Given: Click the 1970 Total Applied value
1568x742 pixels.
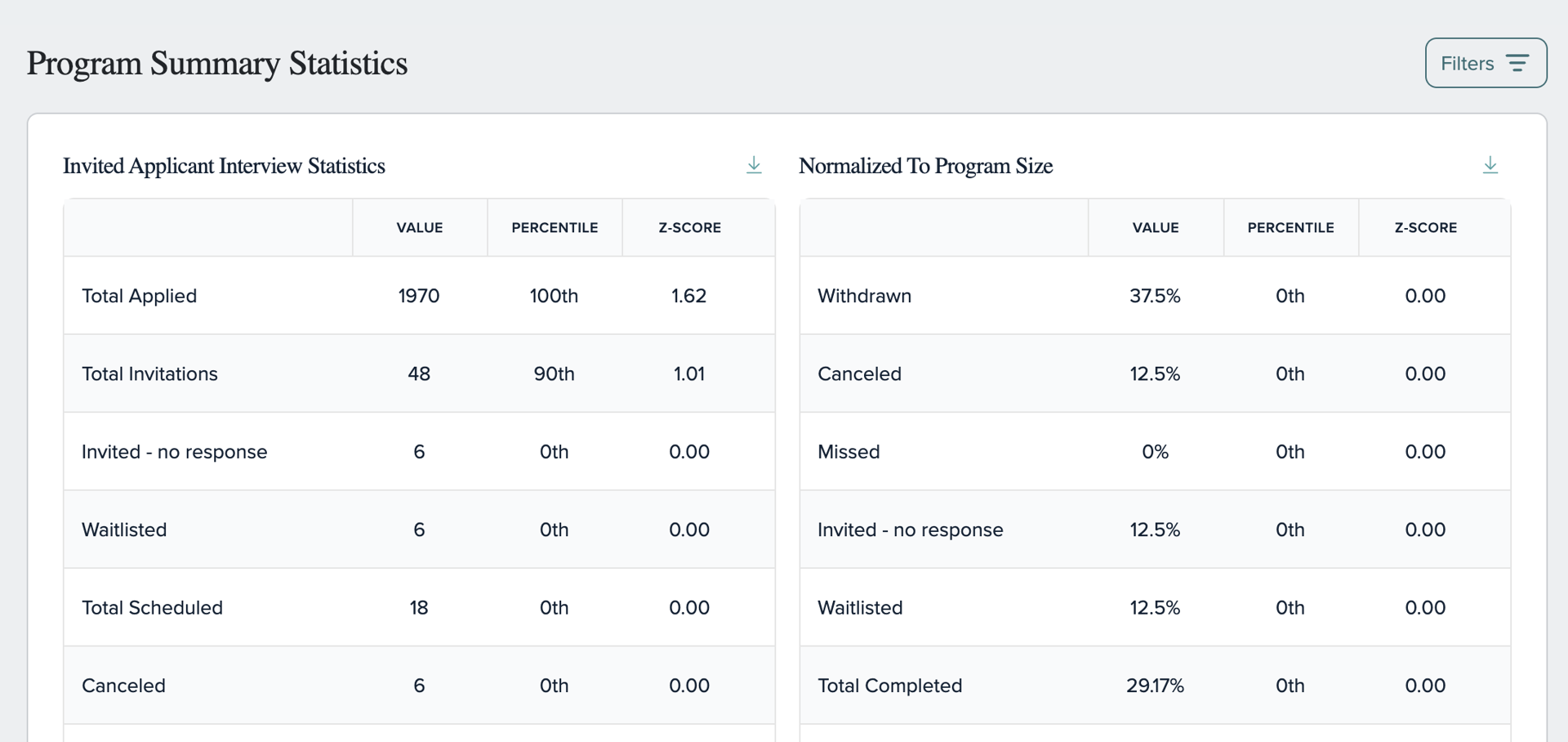Looking at the screenshot, I should point(419,296).
